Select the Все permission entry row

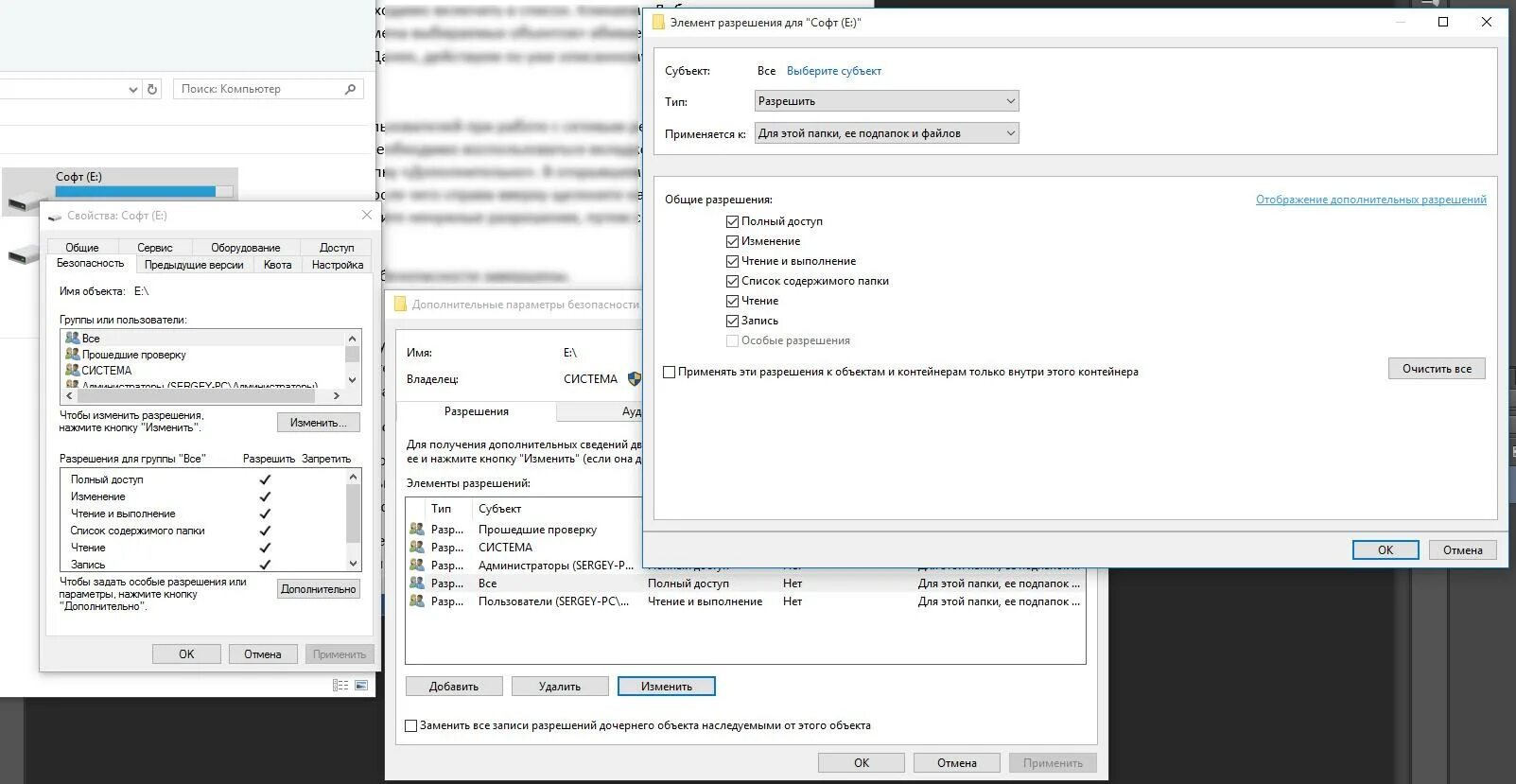[x=745, y=584]
